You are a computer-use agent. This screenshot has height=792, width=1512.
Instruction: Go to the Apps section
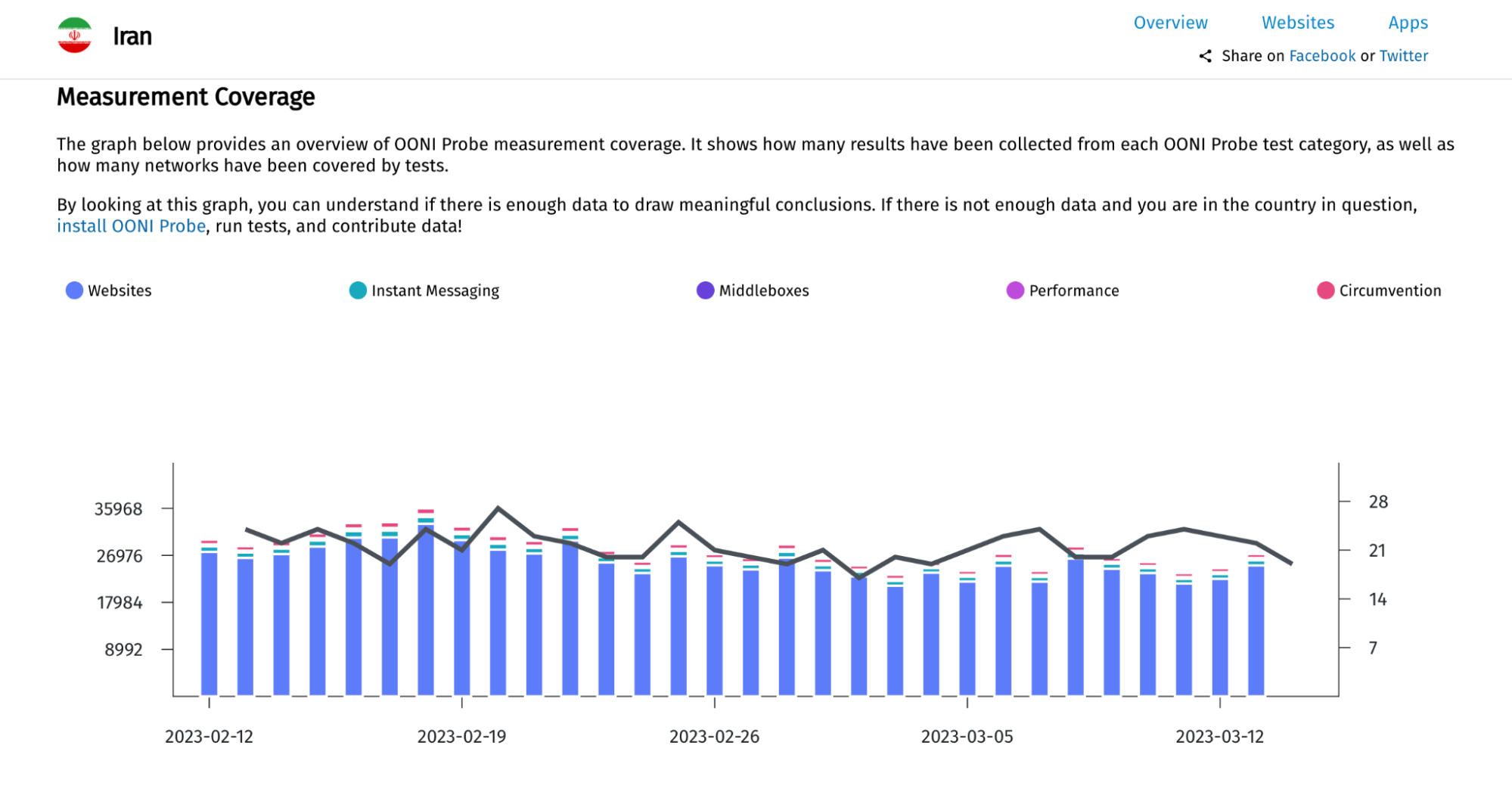point(1408,23)
